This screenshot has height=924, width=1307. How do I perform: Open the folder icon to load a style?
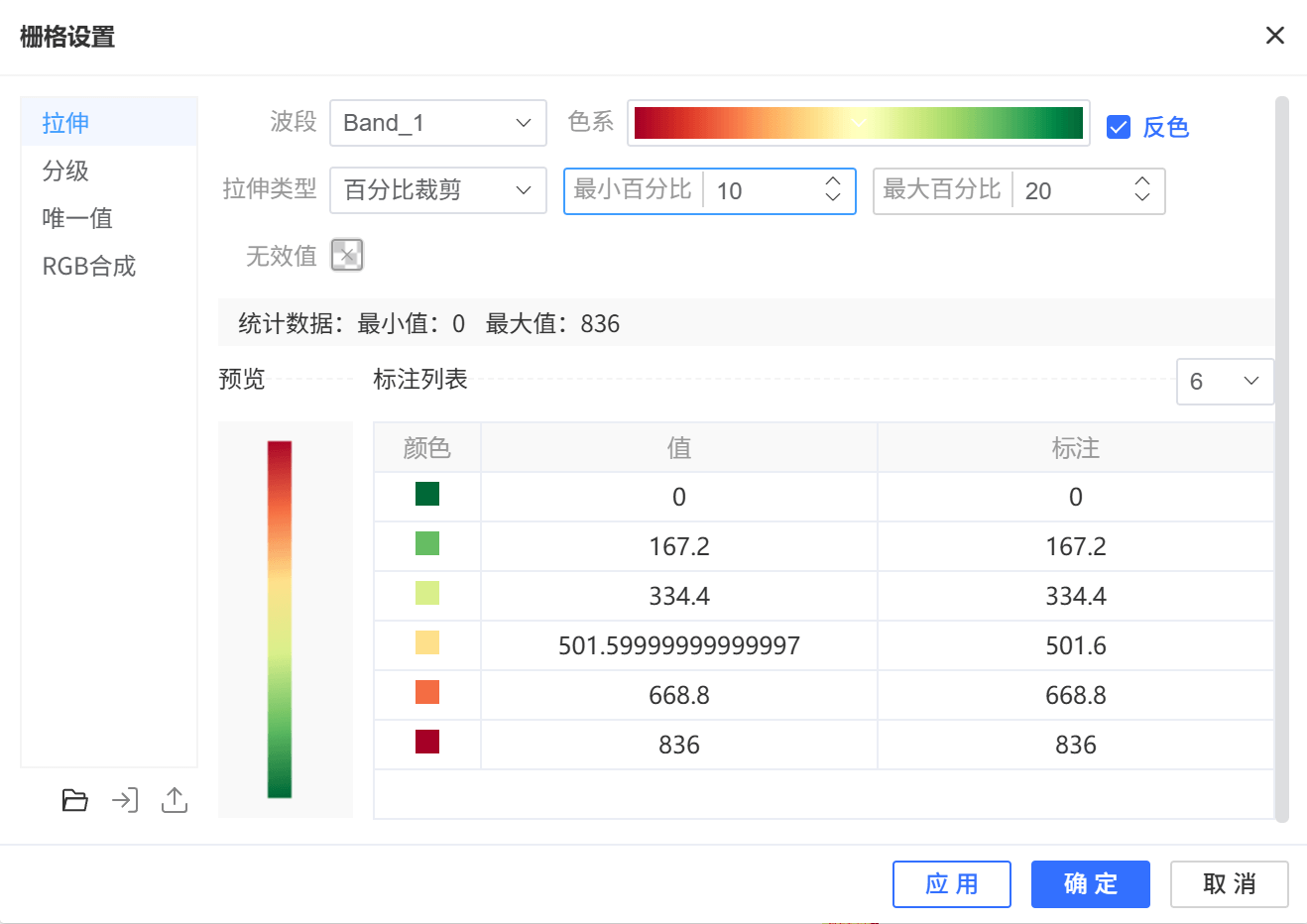75,800
